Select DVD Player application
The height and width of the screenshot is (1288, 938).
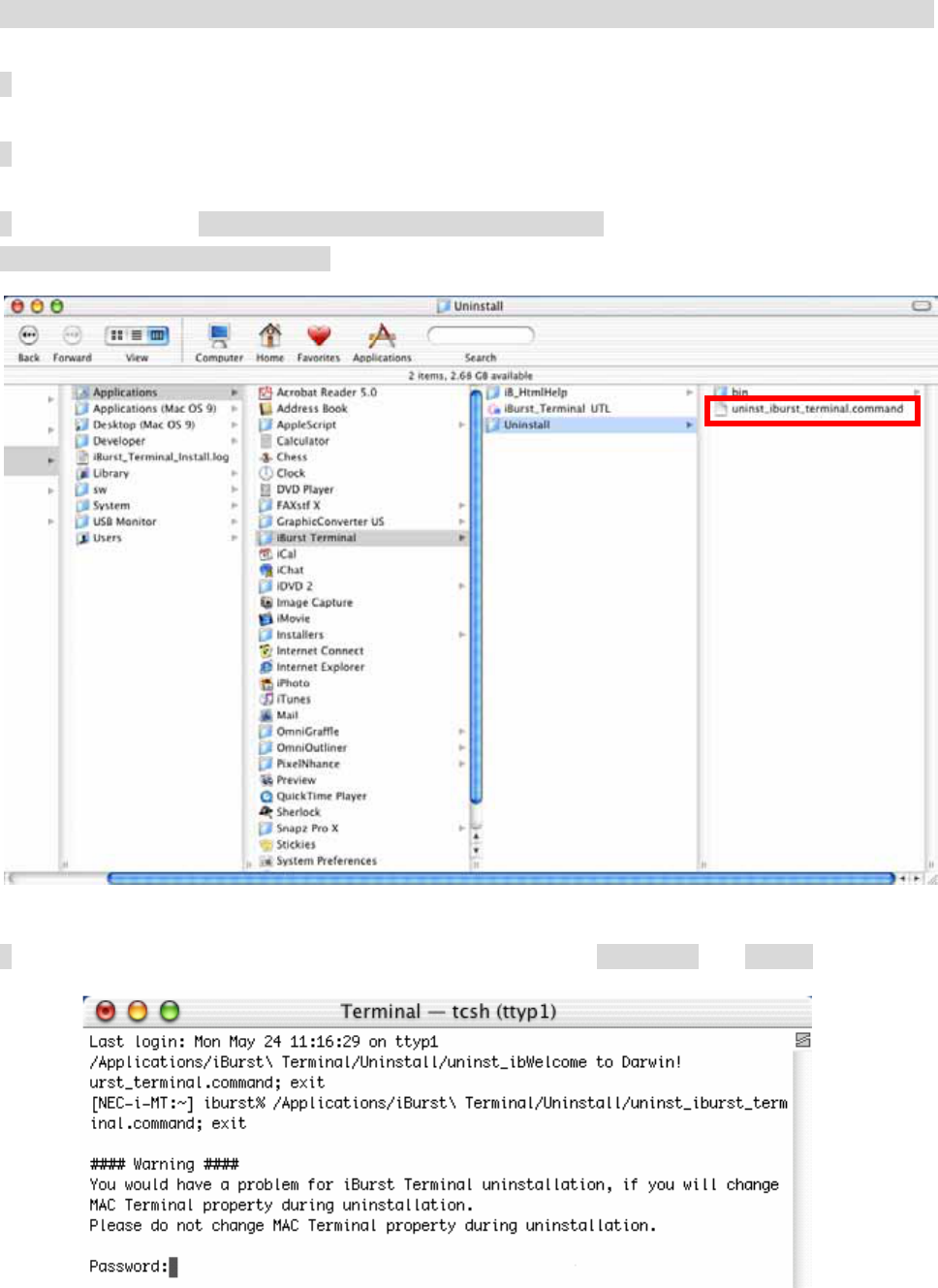coord(362,489)
